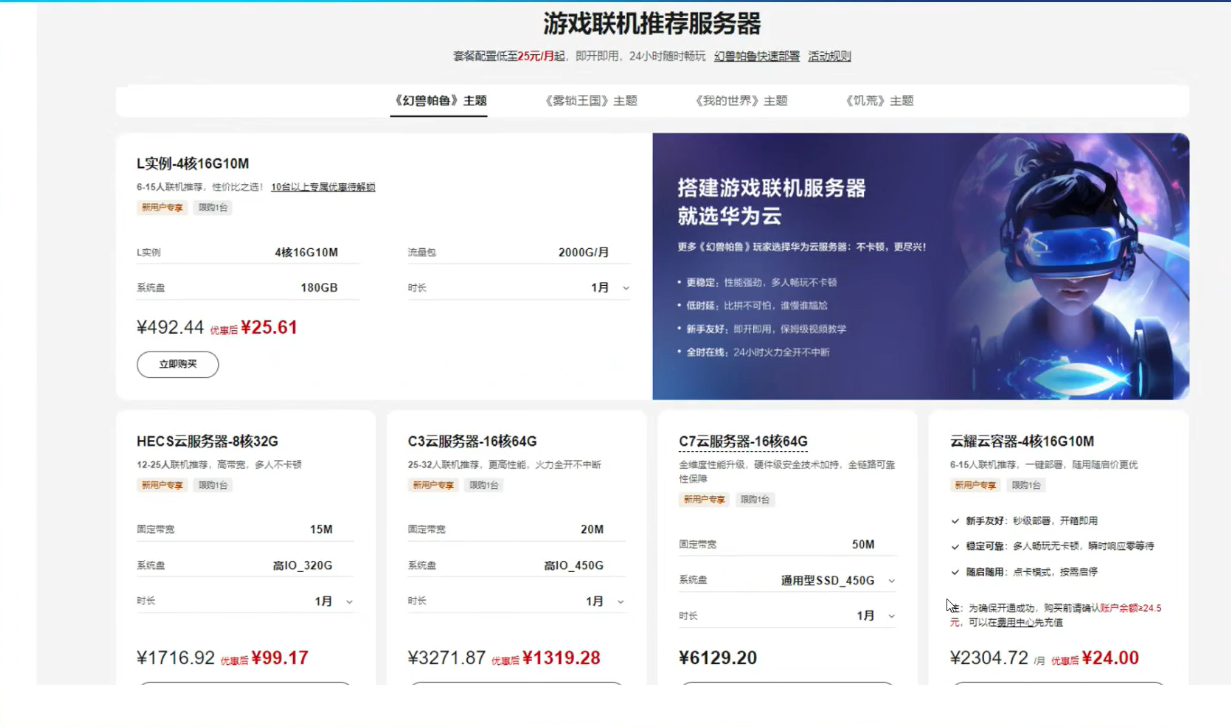Click the 稳定可靠 checkmark in 云耀云容器 card

click(x=956, y=547)
